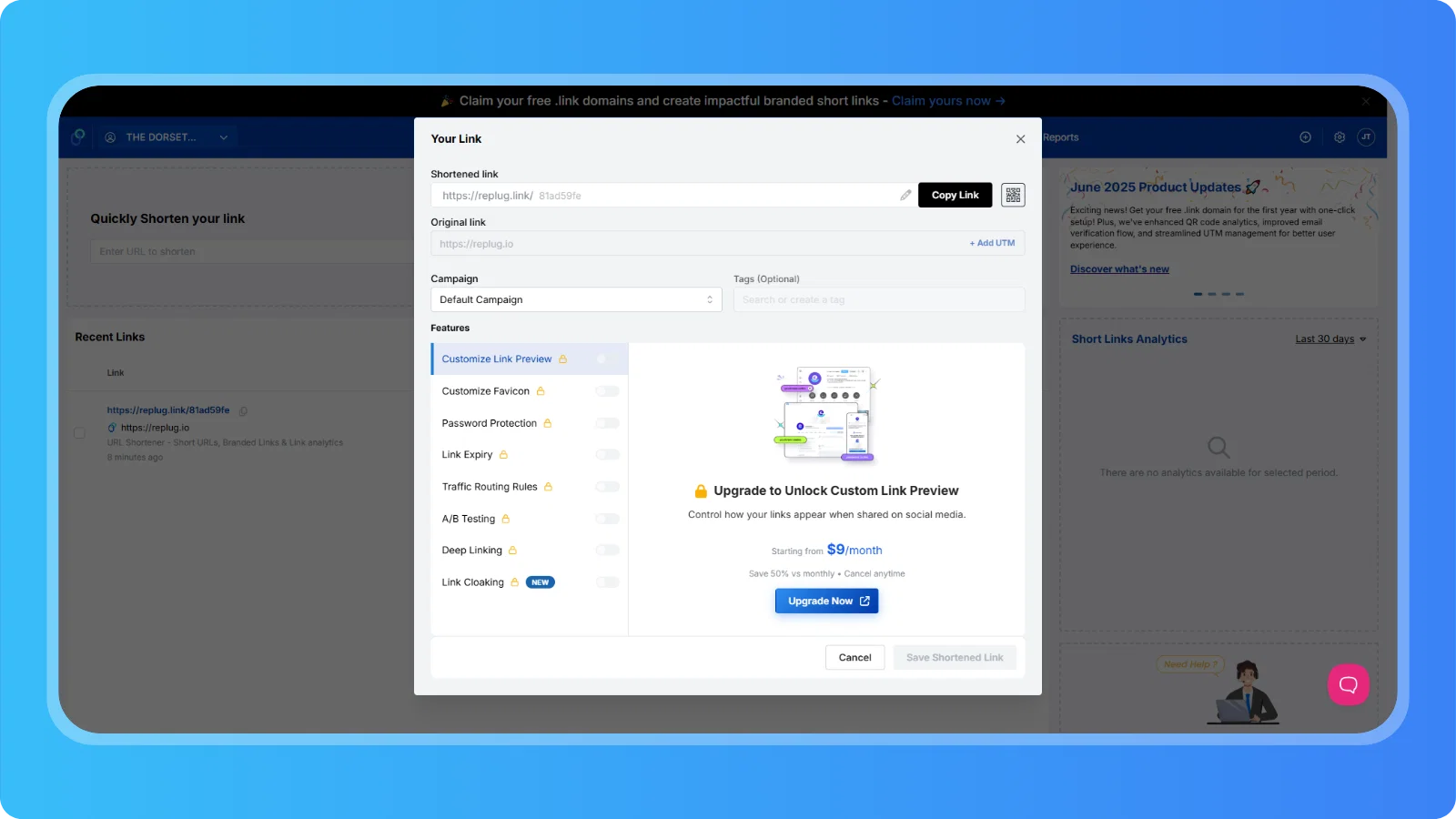1456x819 pixels.
Task: Click the NEW badge on Link Cloaking
Action: click(541, 582)
